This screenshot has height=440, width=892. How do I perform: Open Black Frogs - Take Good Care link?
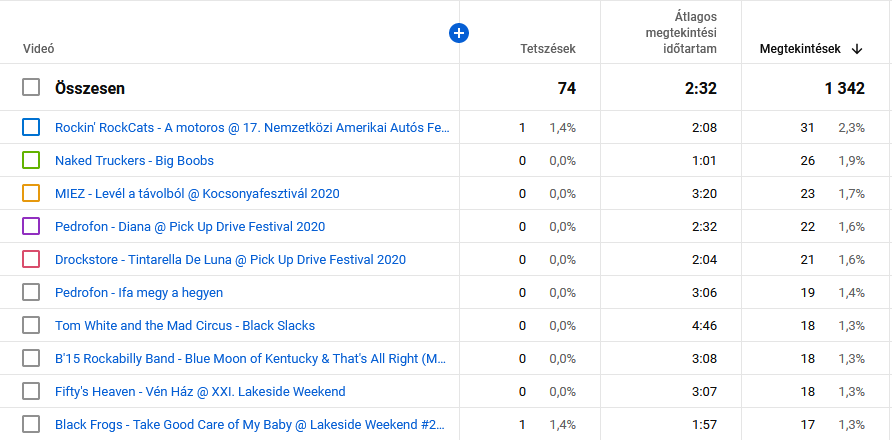[x=250, y=425]
